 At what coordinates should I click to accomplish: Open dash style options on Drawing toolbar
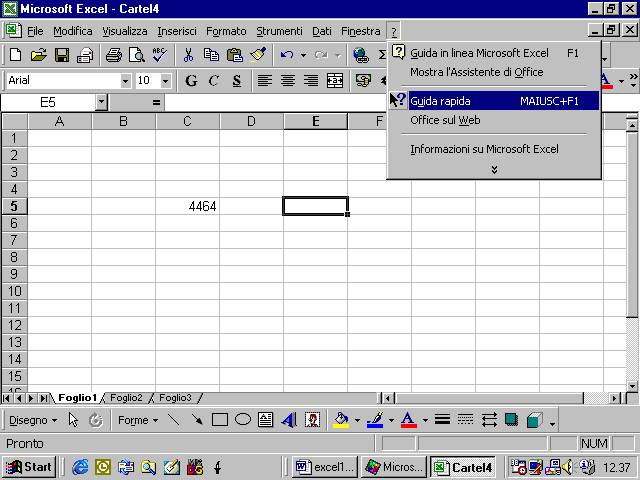coord(465,420)
